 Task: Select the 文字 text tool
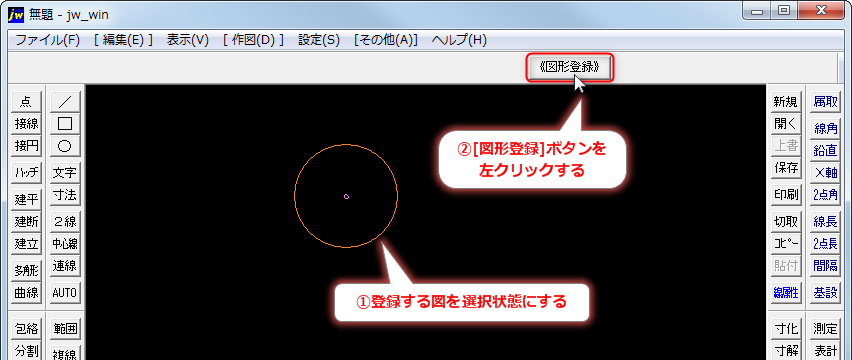click(65, 173)
